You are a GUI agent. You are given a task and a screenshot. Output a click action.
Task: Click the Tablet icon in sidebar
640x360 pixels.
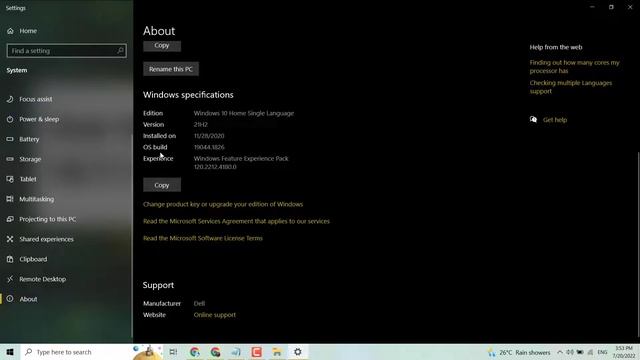[10, 179]
